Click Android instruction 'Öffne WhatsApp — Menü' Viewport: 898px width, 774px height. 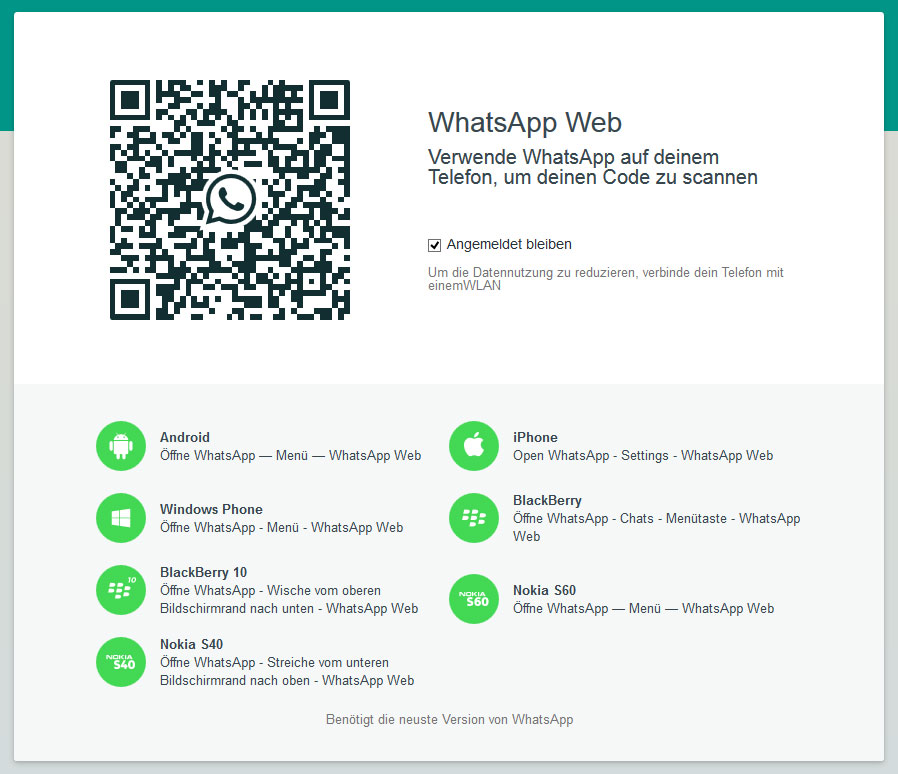coord(290,455)
